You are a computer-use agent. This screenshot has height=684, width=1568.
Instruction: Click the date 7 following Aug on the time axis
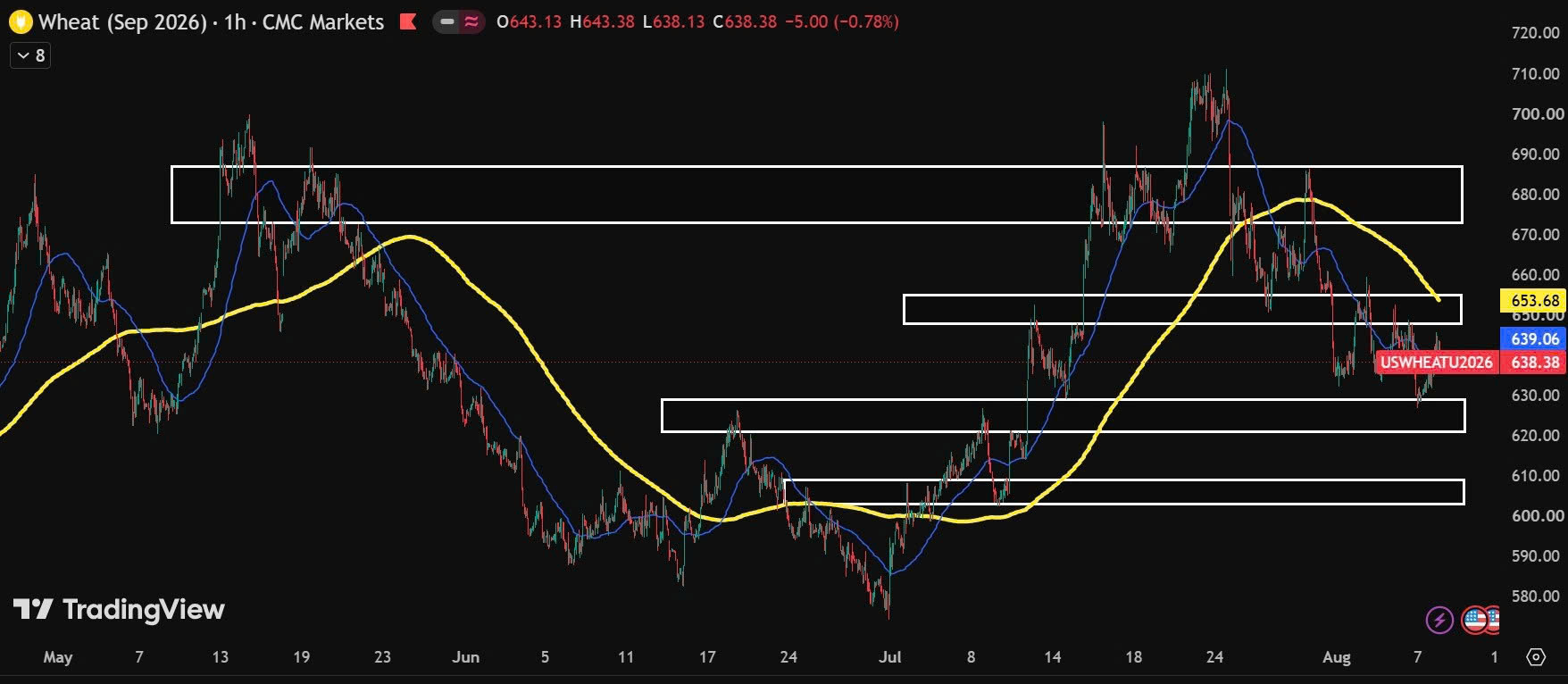click(1417, 657)
